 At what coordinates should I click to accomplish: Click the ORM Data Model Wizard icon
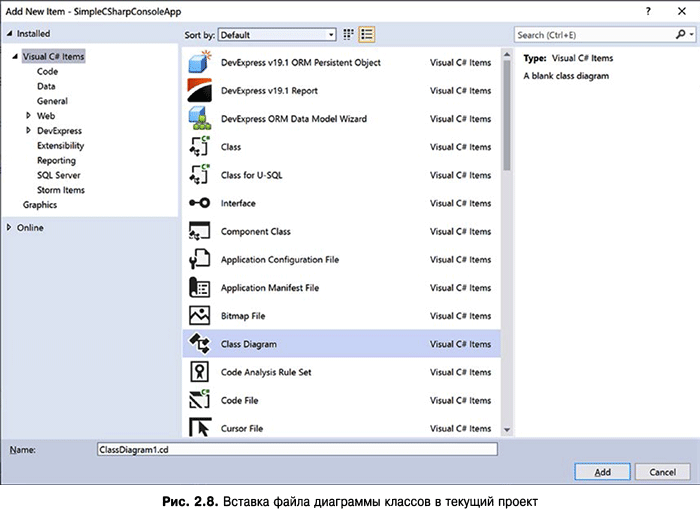click(198, 118)
